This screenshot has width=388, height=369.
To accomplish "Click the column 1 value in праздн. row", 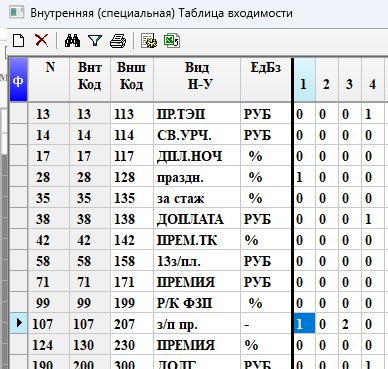I will tap(304, 177).
